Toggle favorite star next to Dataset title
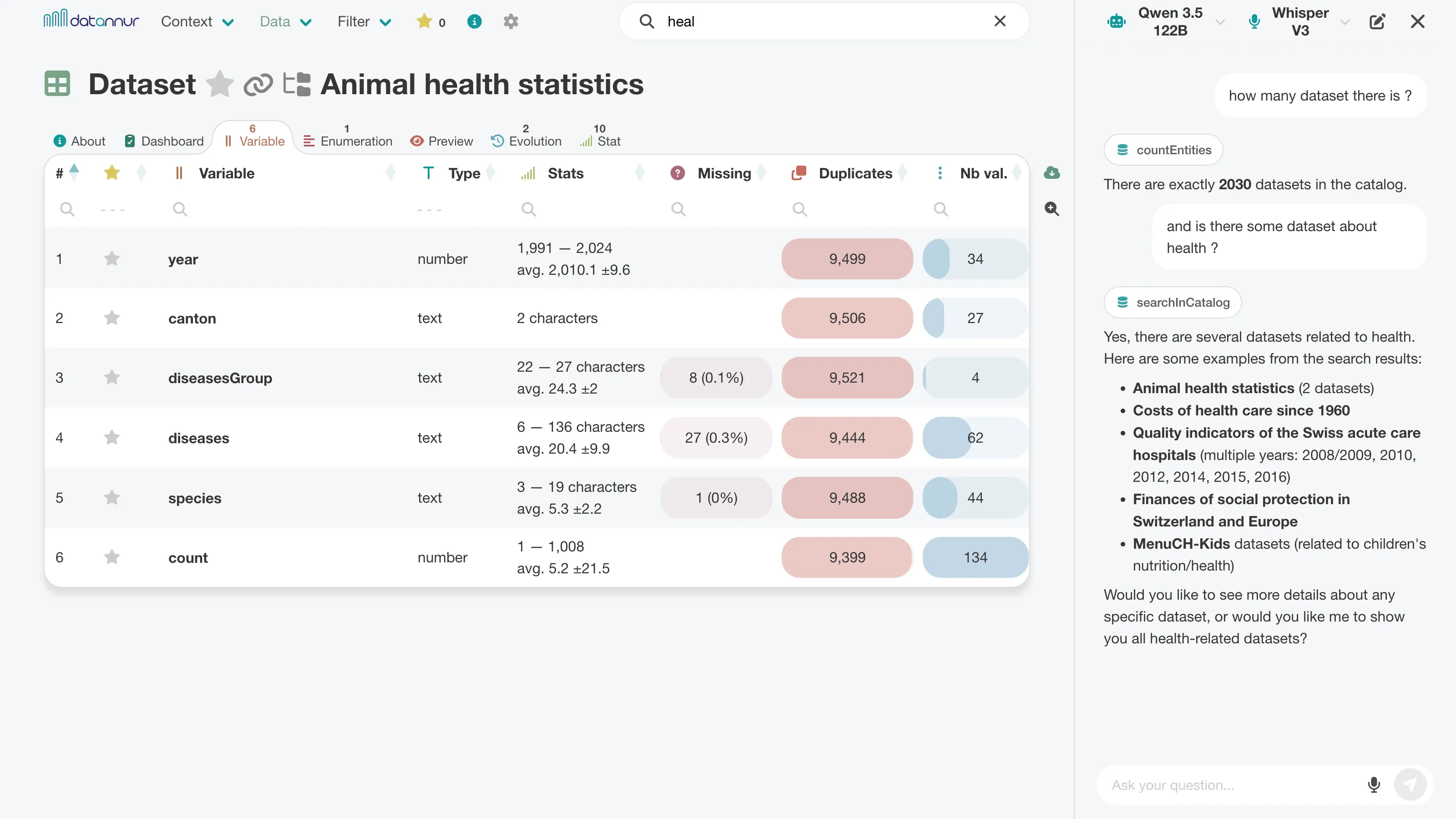 [x=219, y=84]
